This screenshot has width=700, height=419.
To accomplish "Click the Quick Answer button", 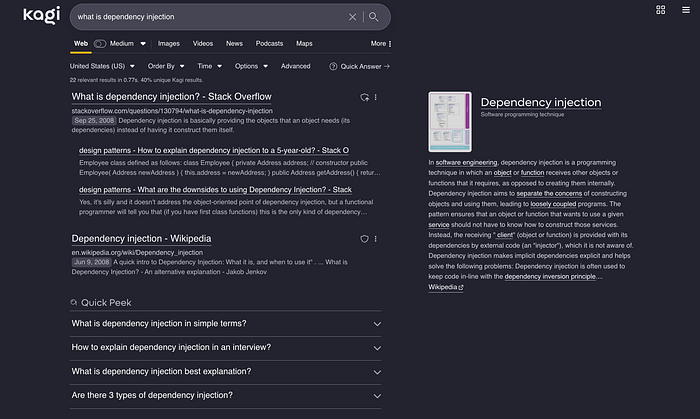I will click(360, 66).
